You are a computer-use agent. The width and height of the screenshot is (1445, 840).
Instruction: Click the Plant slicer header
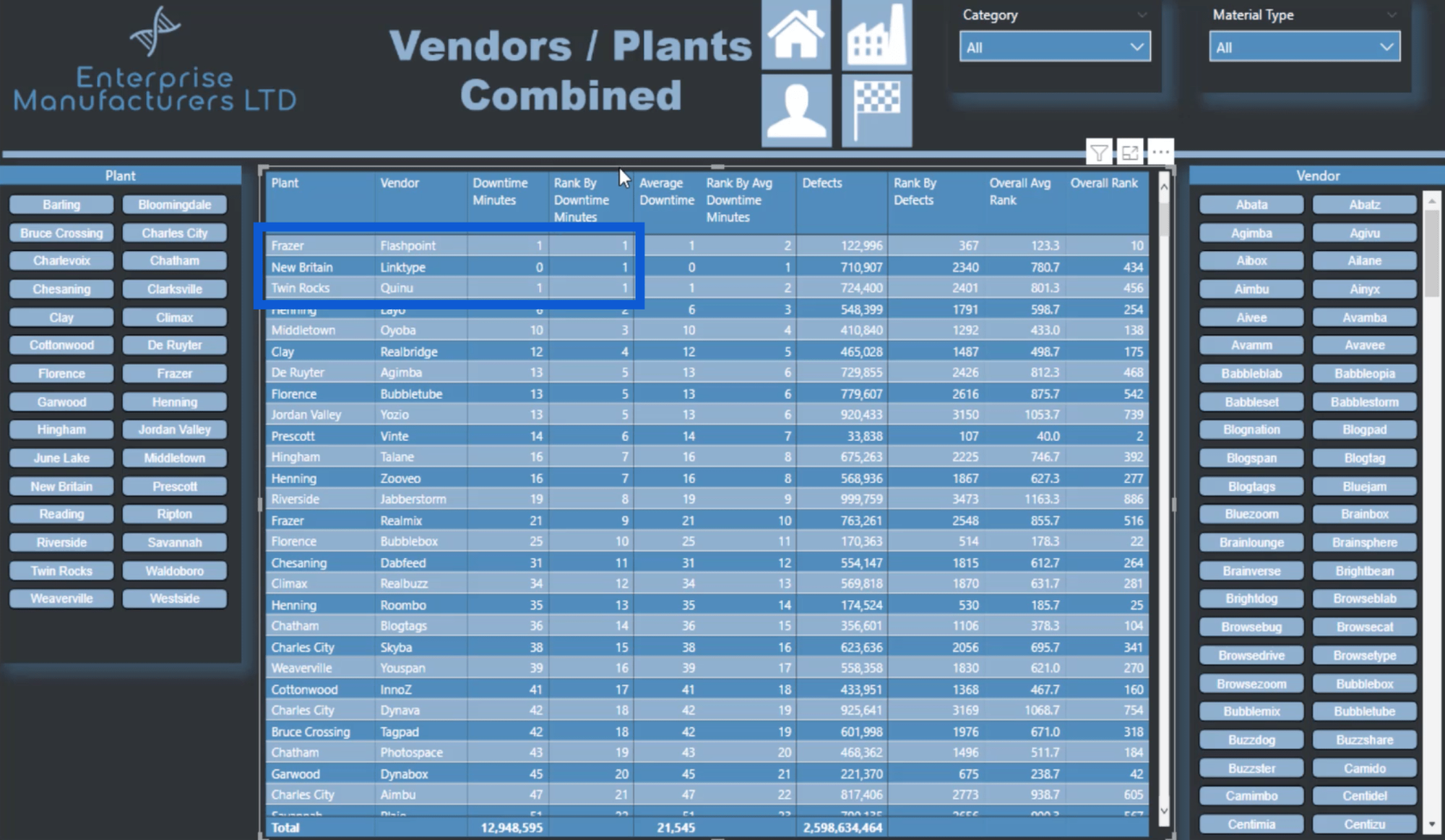120,175
